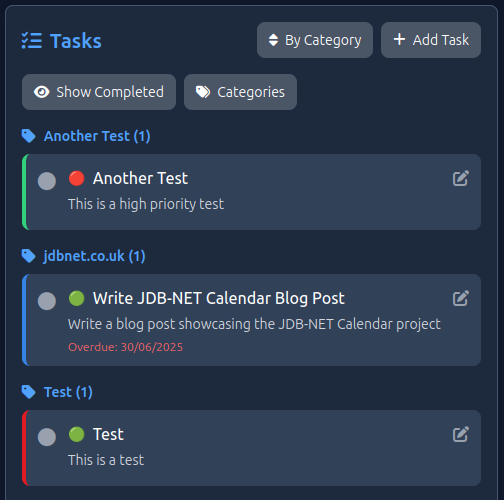
Task: Open the Categories manager button
Action: [x=240, y=92]
